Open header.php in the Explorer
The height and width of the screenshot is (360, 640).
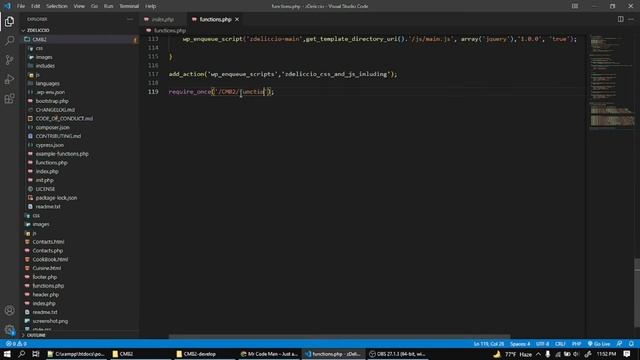[x=45, y=295]
